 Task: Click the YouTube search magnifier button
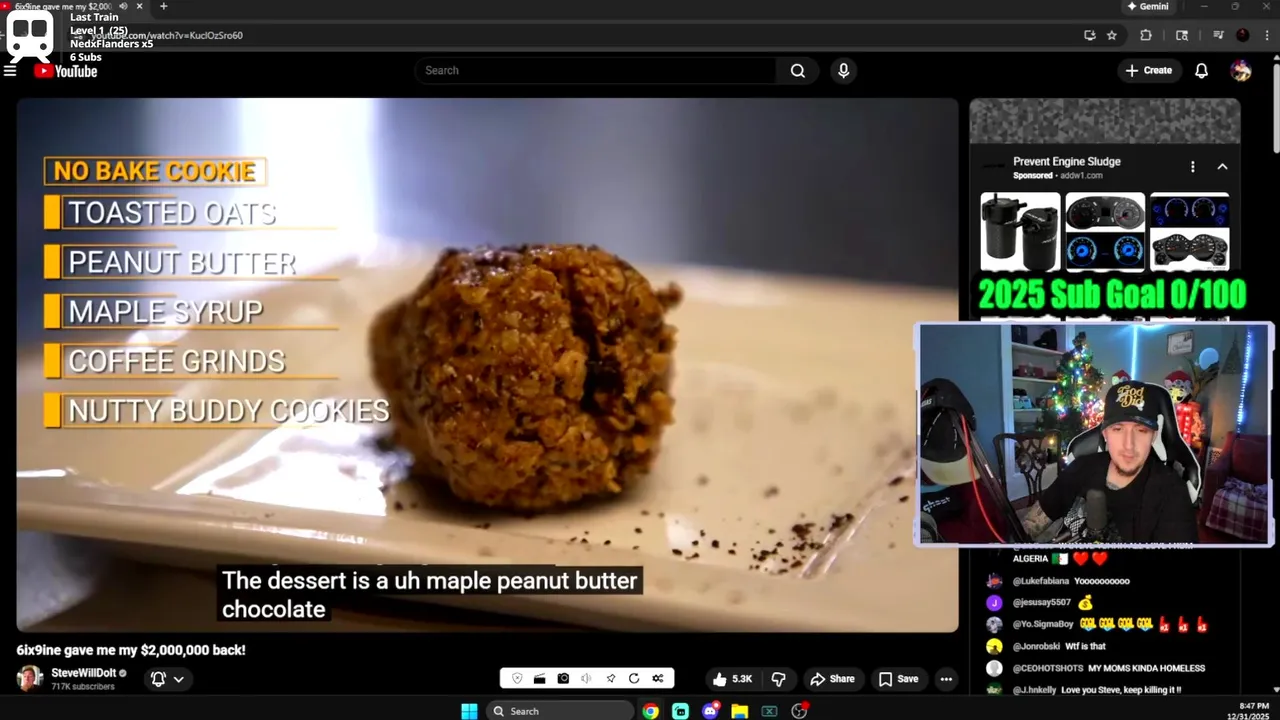797,71
